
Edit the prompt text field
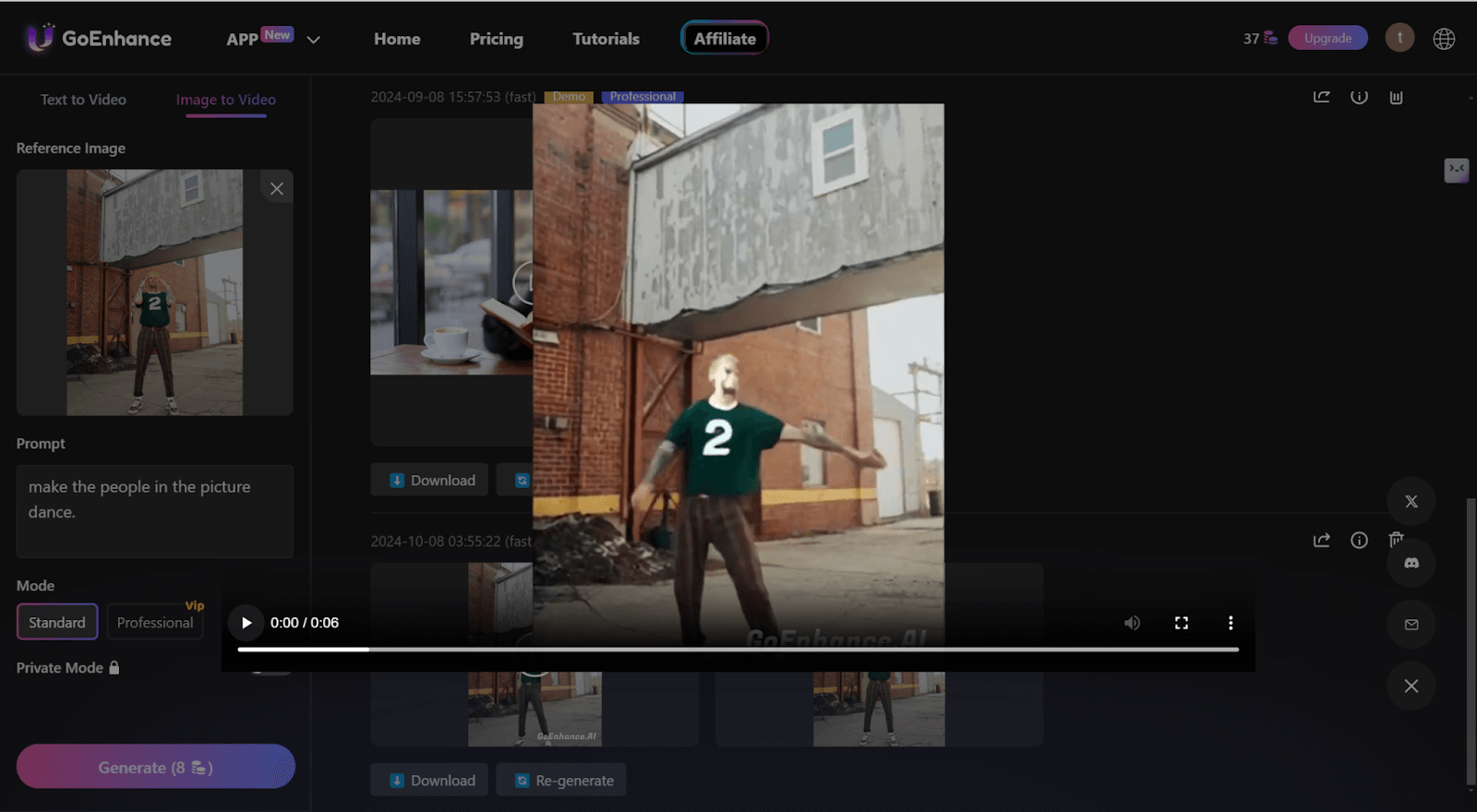coord(154,511)
